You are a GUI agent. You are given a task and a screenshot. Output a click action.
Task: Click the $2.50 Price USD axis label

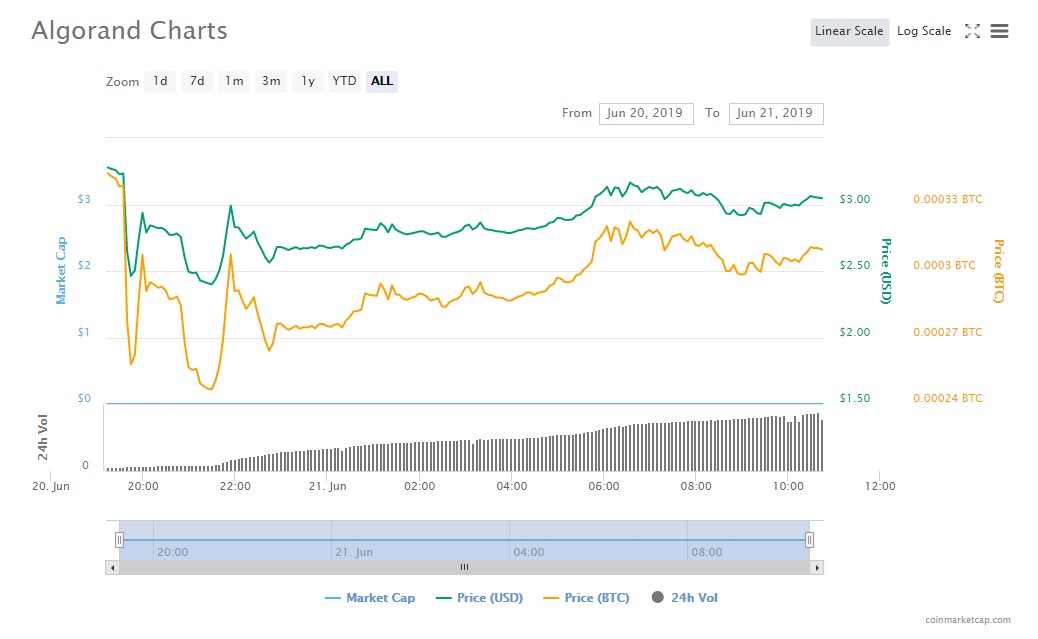pos(855,266)
